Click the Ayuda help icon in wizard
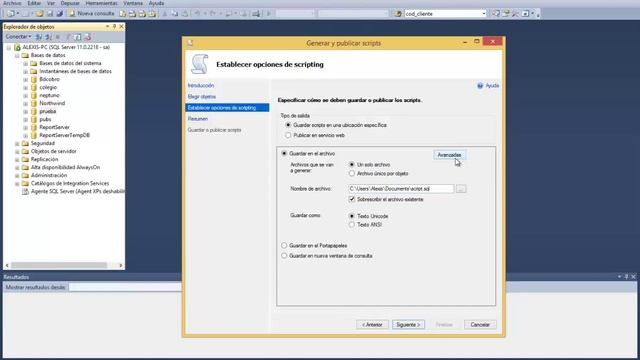640x360 pixels. point(480,86)
